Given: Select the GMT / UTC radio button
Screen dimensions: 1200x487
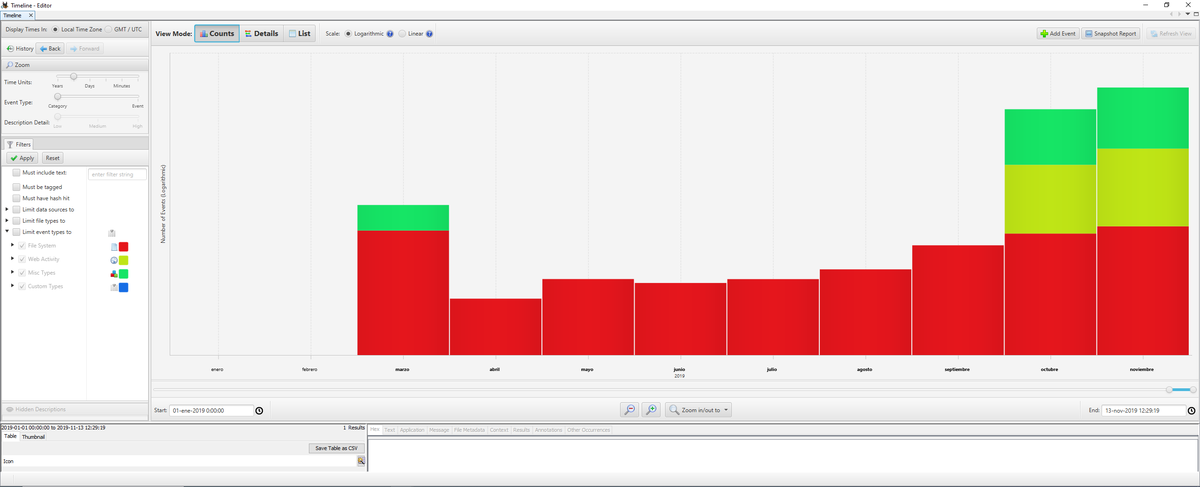Looking at the screenshot, I should [x=108, y=29].
